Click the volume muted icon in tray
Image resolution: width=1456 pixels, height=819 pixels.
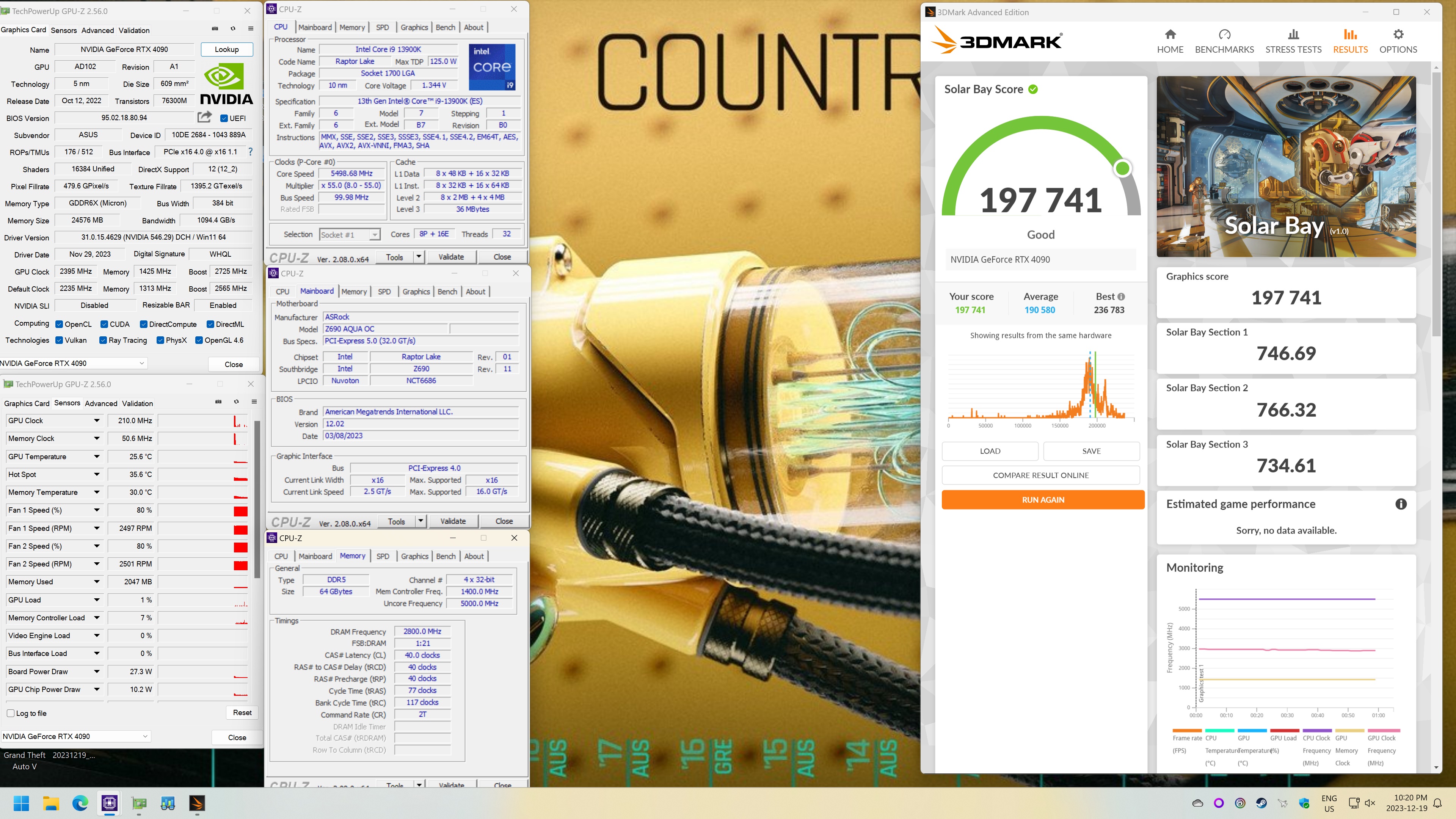click(x=1370, y=803)
